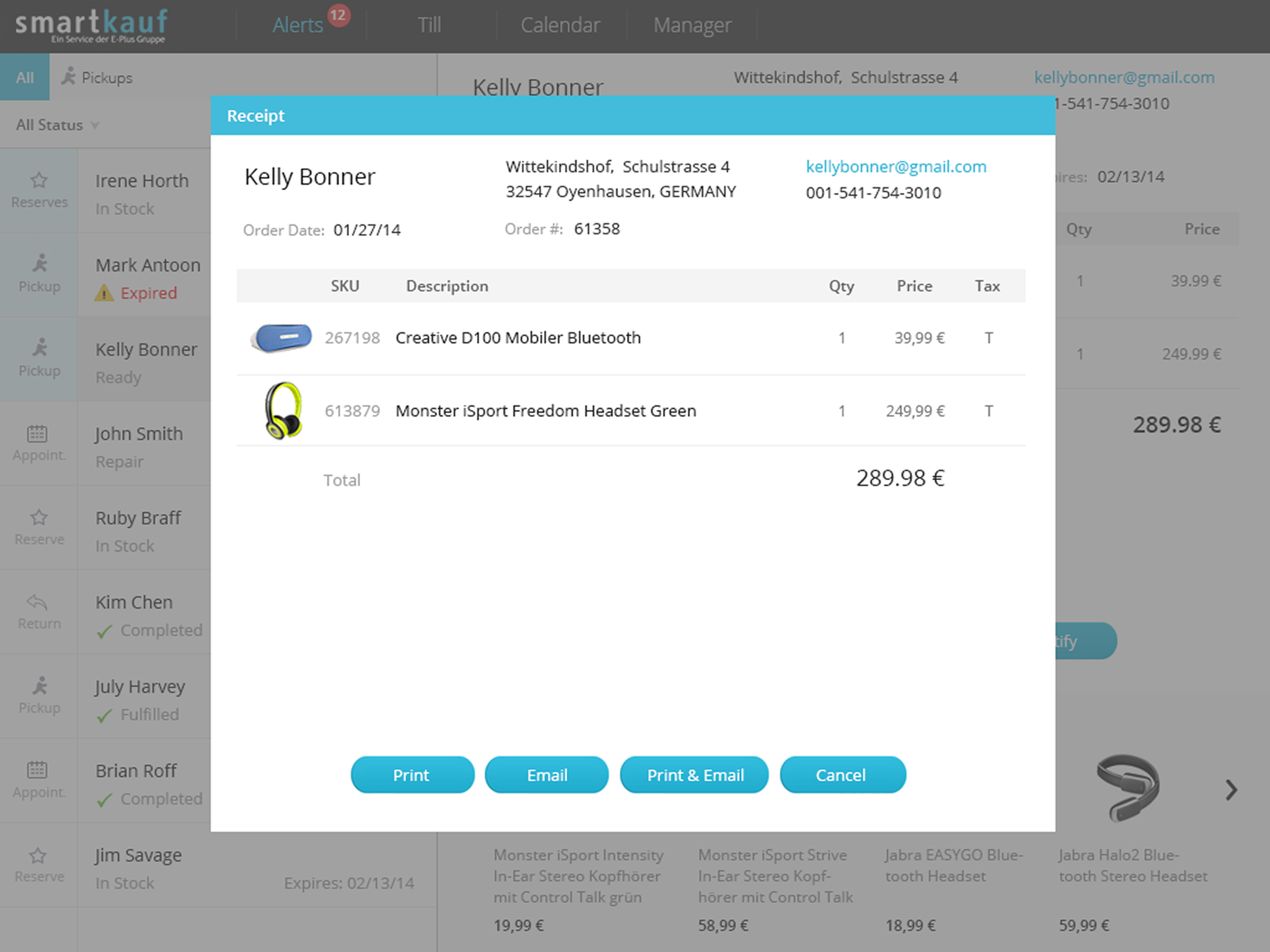
Task: Click Return arrow icon for Kim Chen
Action: pyautogui.click(x=37, y=602)
